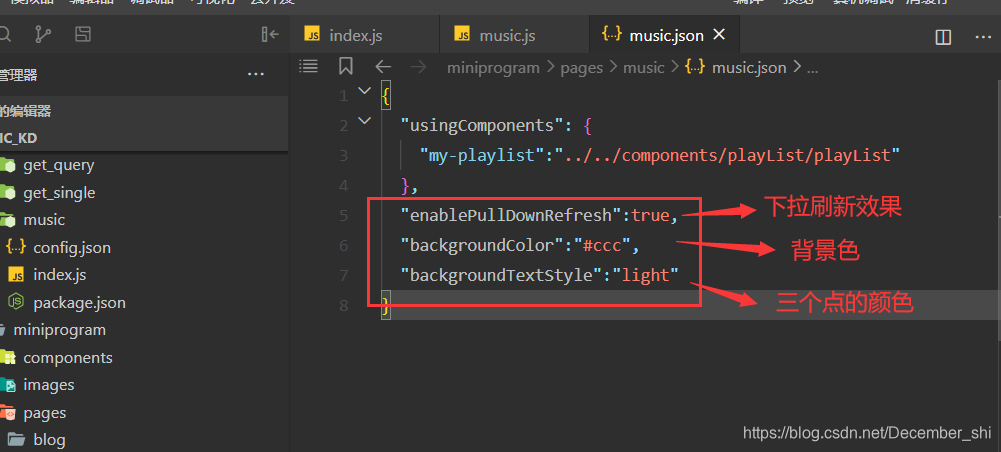Click the music breadcrumb folder segment
Screen dimensions: 1001x452
pos(644,68)
